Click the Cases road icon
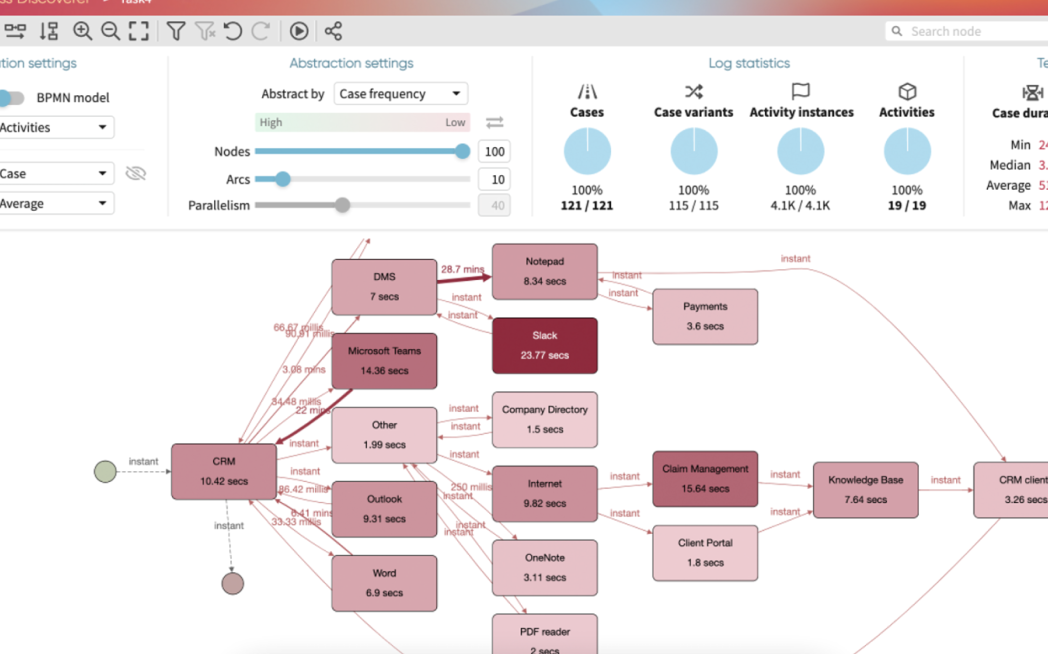Viewport: 1048px width, 654px height. (587, 92)
